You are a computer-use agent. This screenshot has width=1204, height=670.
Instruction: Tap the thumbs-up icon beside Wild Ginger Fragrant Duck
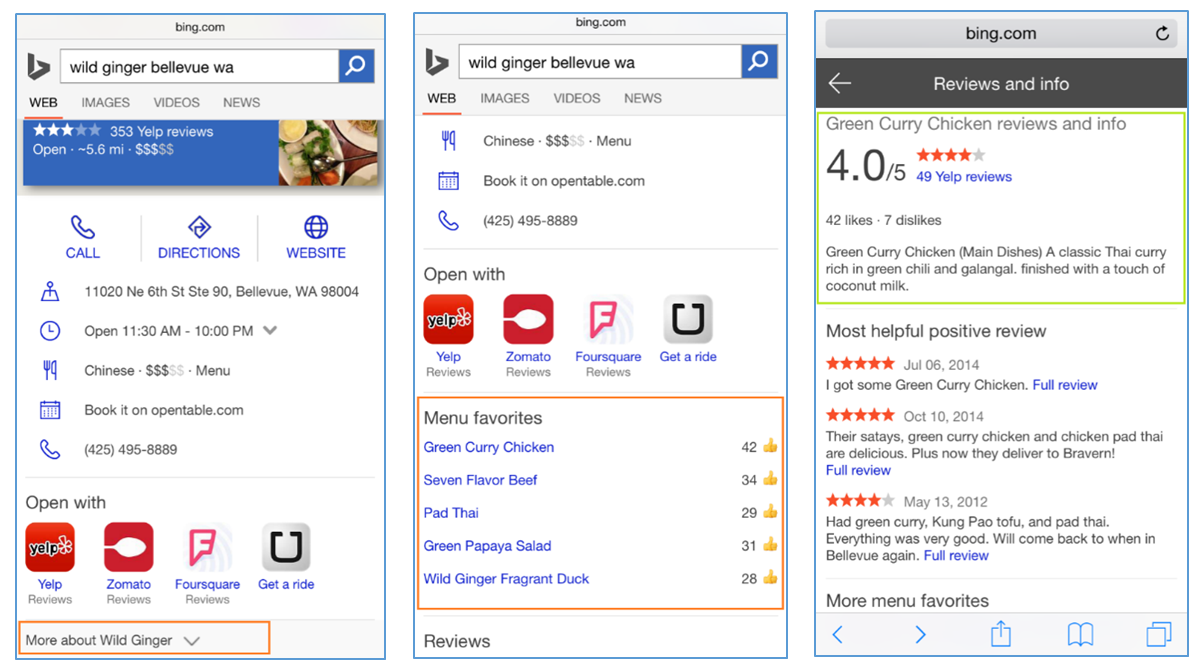(x=770, y=578)
